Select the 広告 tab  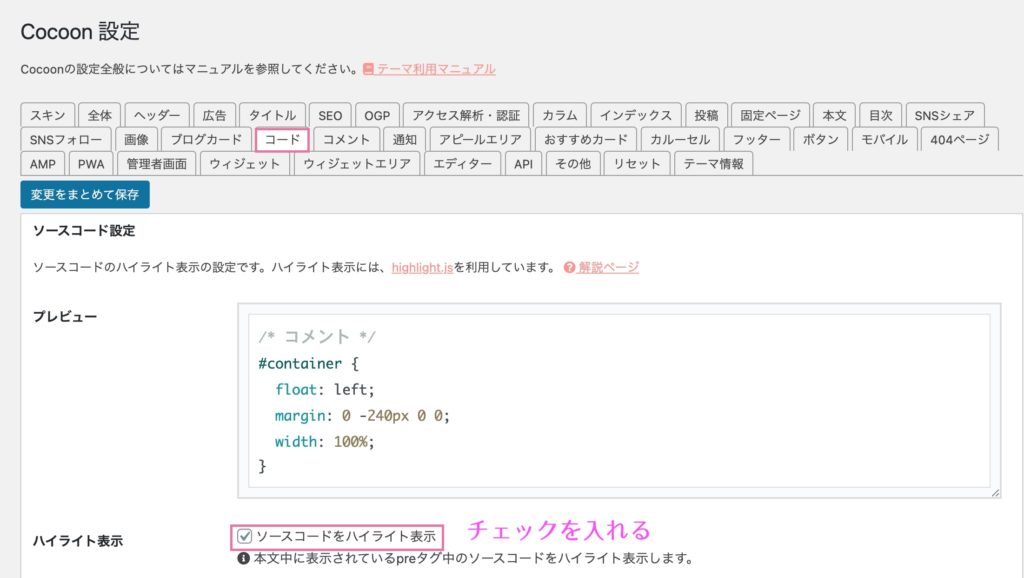click(214, 115)
